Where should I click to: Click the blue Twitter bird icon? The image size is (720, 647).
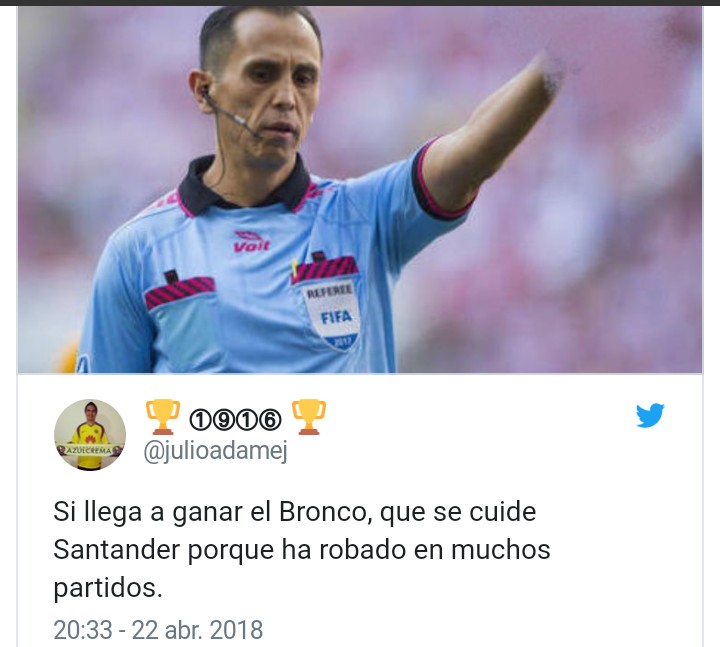650,415
